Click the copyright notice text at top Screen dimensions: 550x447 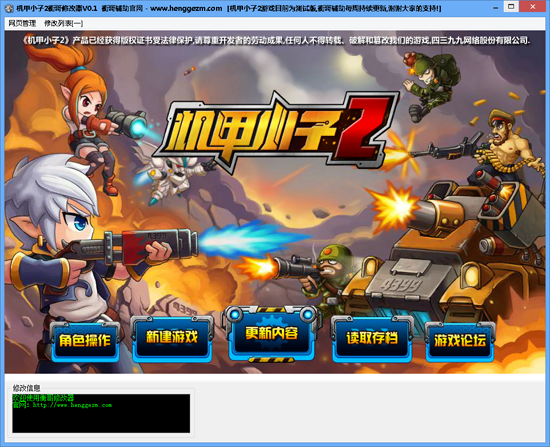click(276, 41)
